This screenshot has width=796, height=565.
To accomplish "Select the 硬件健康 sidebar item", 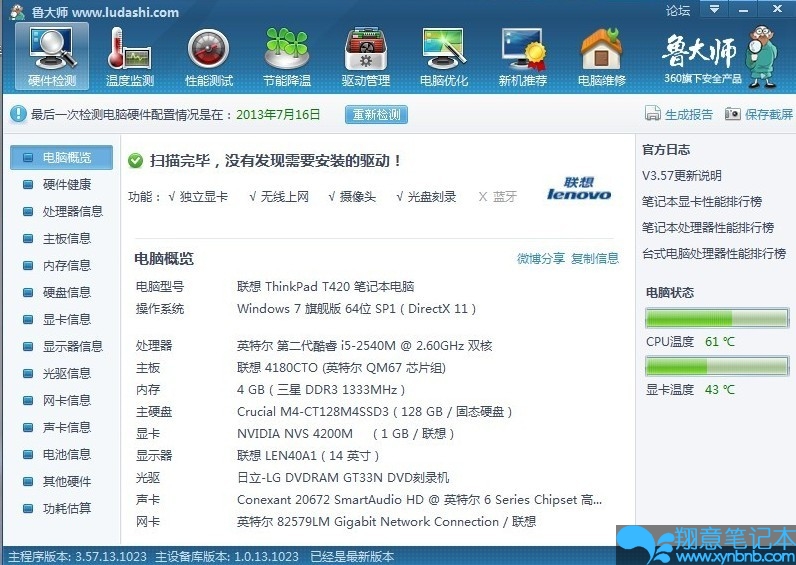I will click(x=61, y=184).
